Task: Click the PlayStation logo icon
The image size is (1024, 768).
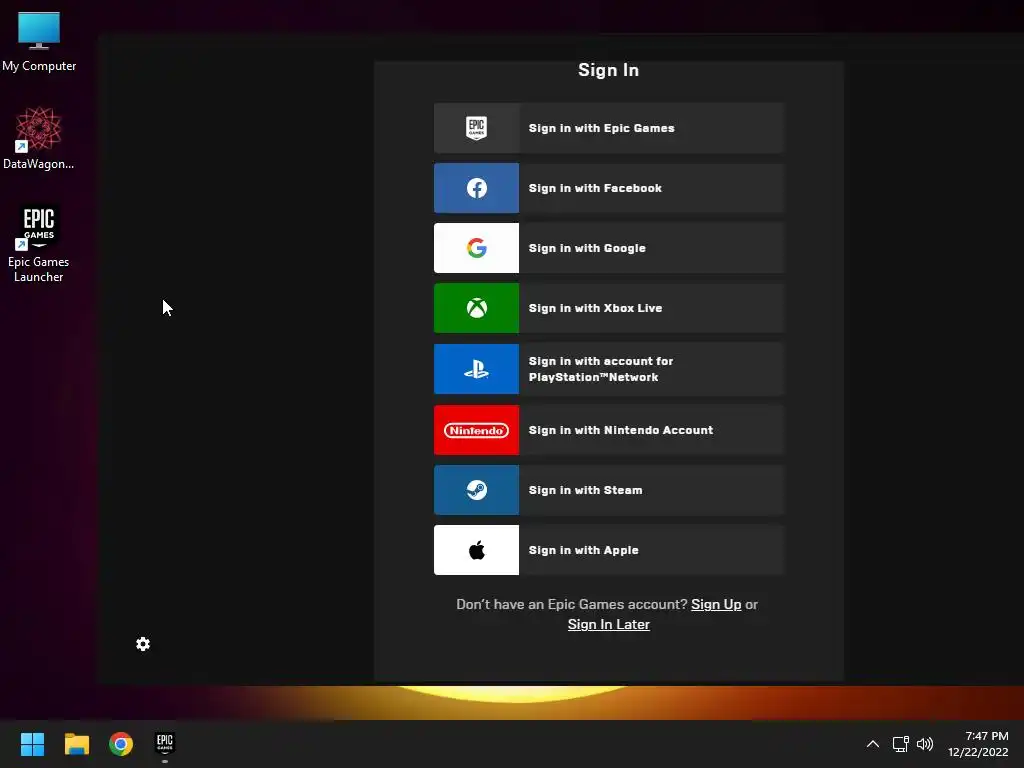Action: click(476, 370)
